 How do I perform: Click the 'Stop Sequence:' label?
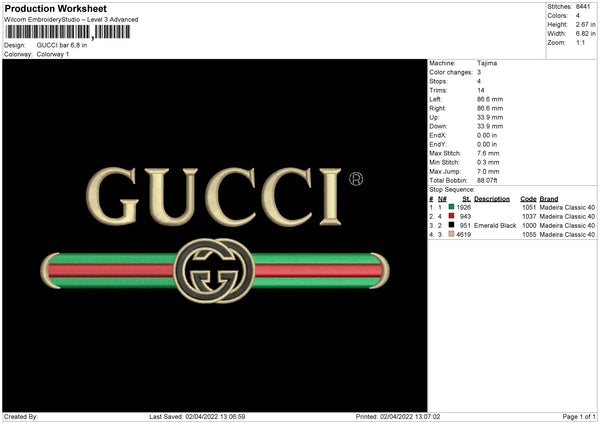(452, 189)
